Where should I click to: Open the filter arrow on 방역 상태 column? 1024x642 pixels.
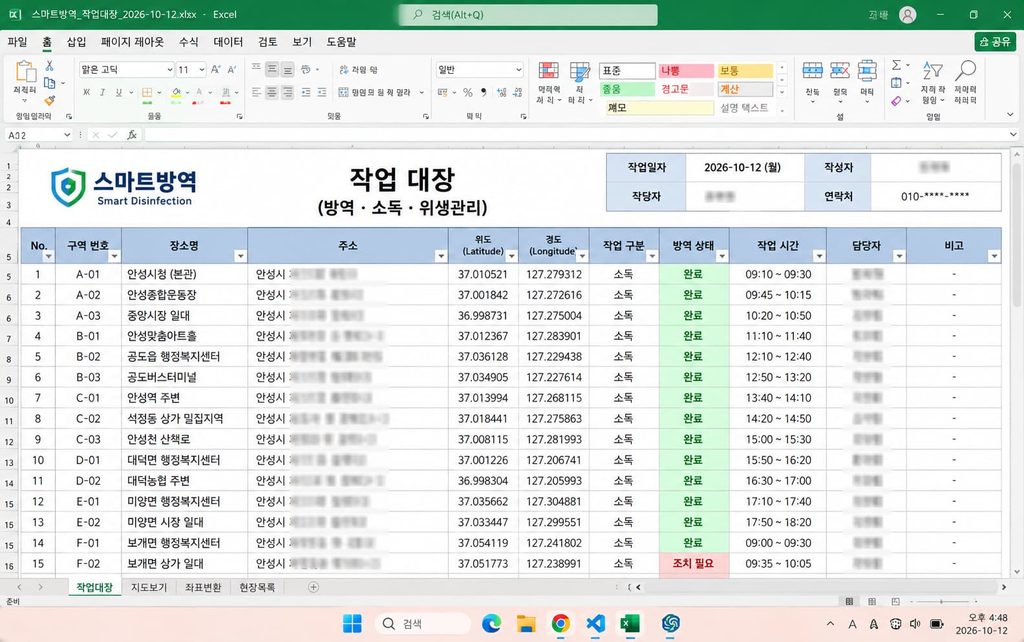coord(722,256)
